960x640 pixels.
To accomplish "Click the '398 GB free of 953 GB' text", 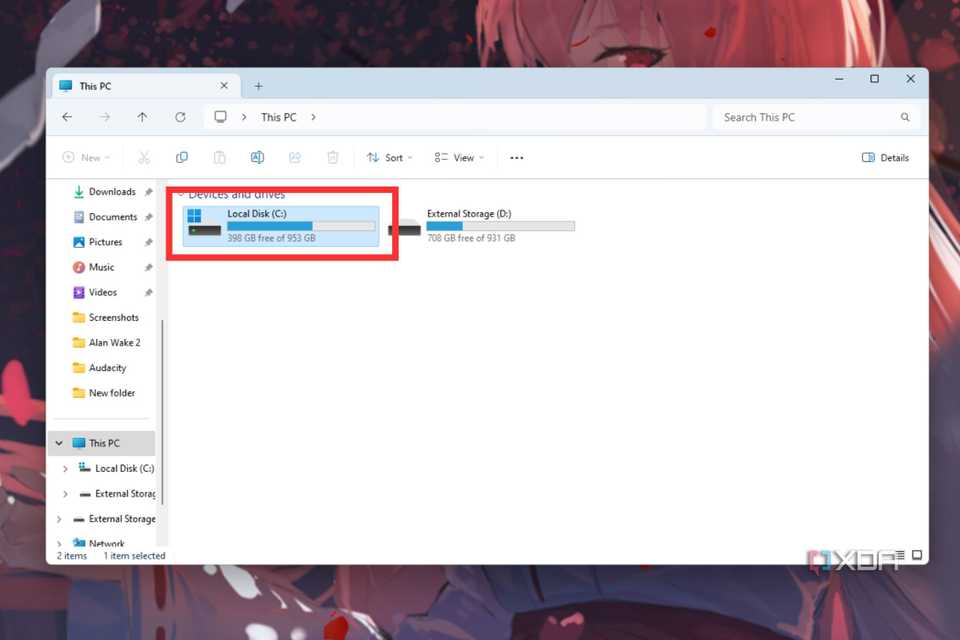I will click(x=271, y=238).
